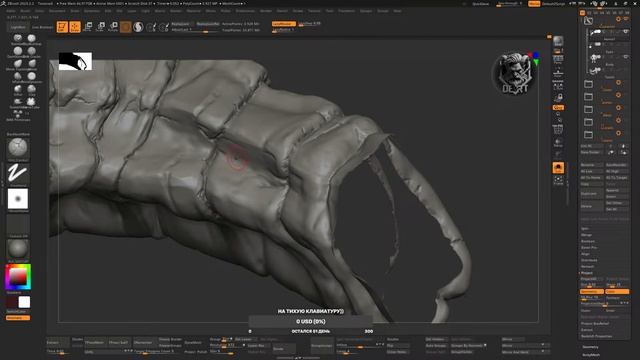640x360 pixels.
Task: Select the Move Topological brush icon
Action: click(x=18, y=64)
